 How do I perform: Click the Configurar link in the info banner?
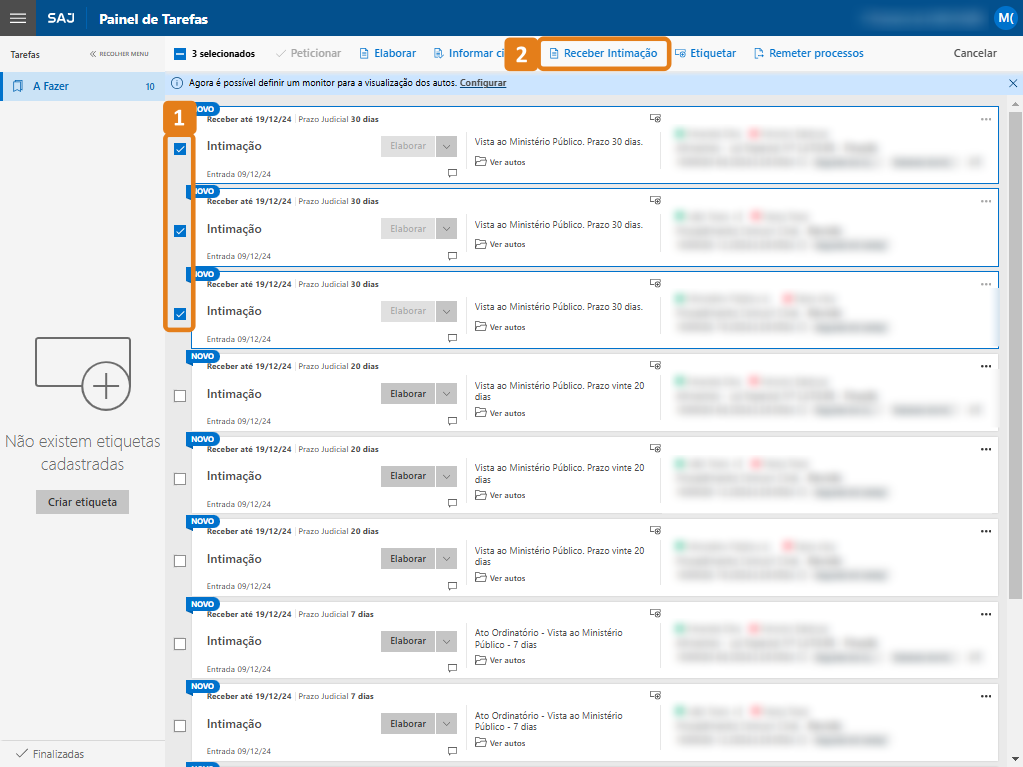pos(482,83)
